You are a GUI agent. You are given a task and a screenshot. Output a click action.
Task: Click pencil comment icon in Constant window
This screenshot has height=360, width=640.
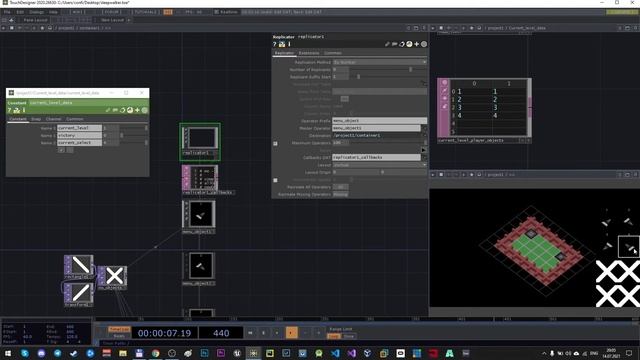click(108, 110)
